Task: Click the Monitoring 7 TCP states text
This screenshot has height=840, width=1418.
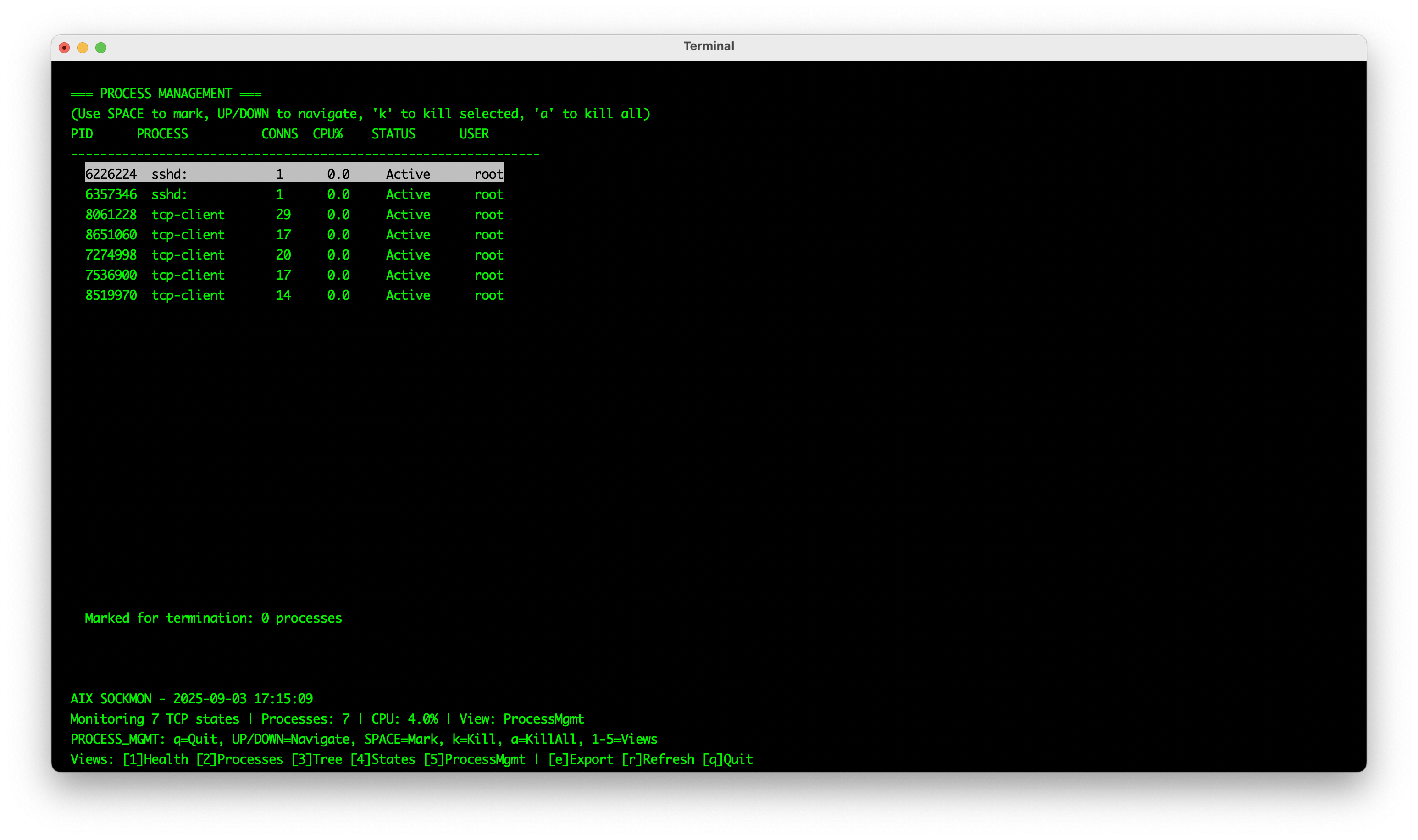Action: click(x=155, y=719)
